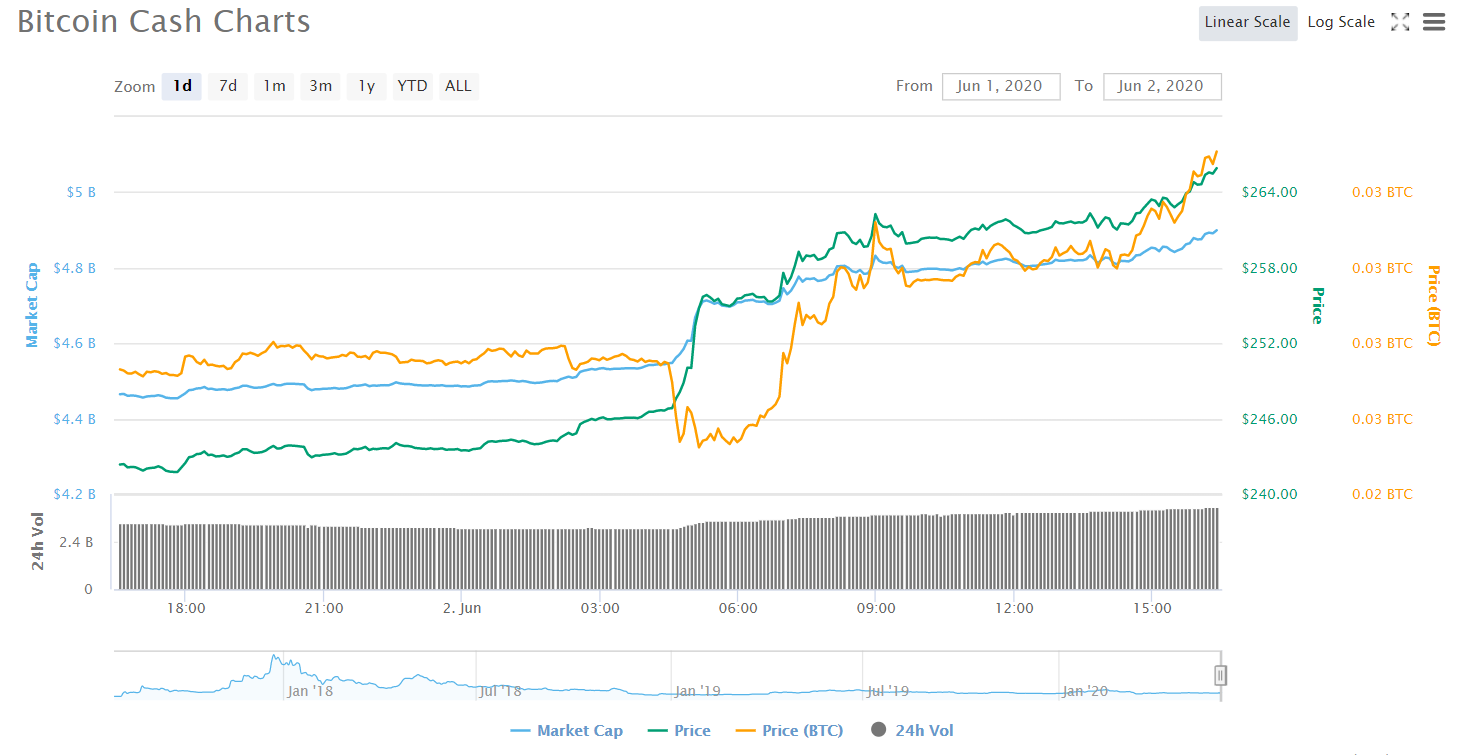The width and height of the screenshot is (1475, 755).
Task: Select the 1y zoom range
Action: (x=366, y=86)
